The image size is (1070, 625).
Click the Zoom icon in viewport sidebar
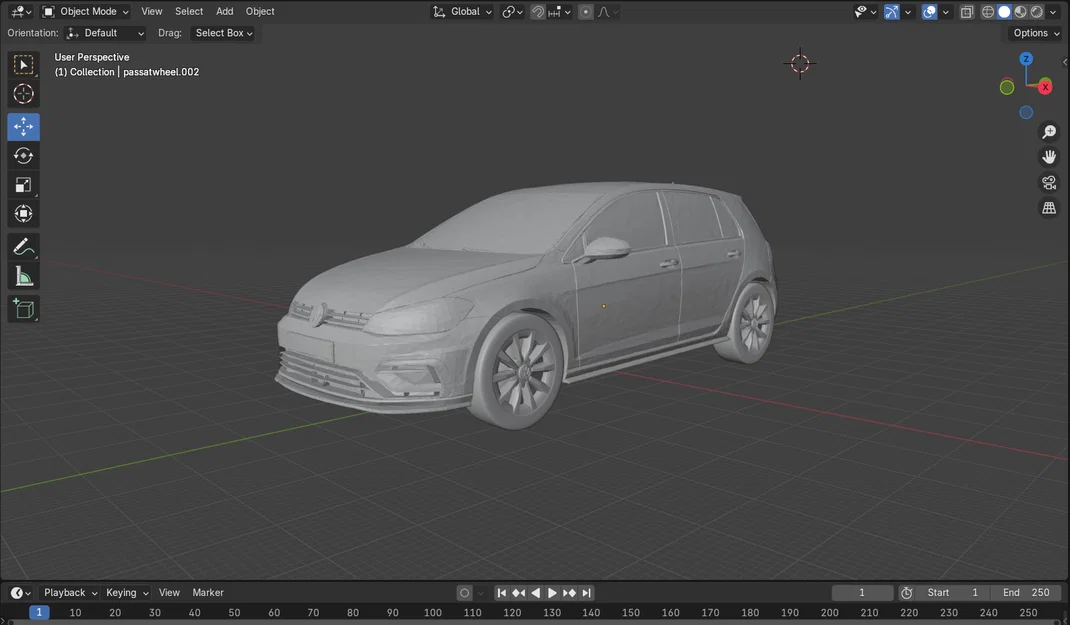point(1048,131)
